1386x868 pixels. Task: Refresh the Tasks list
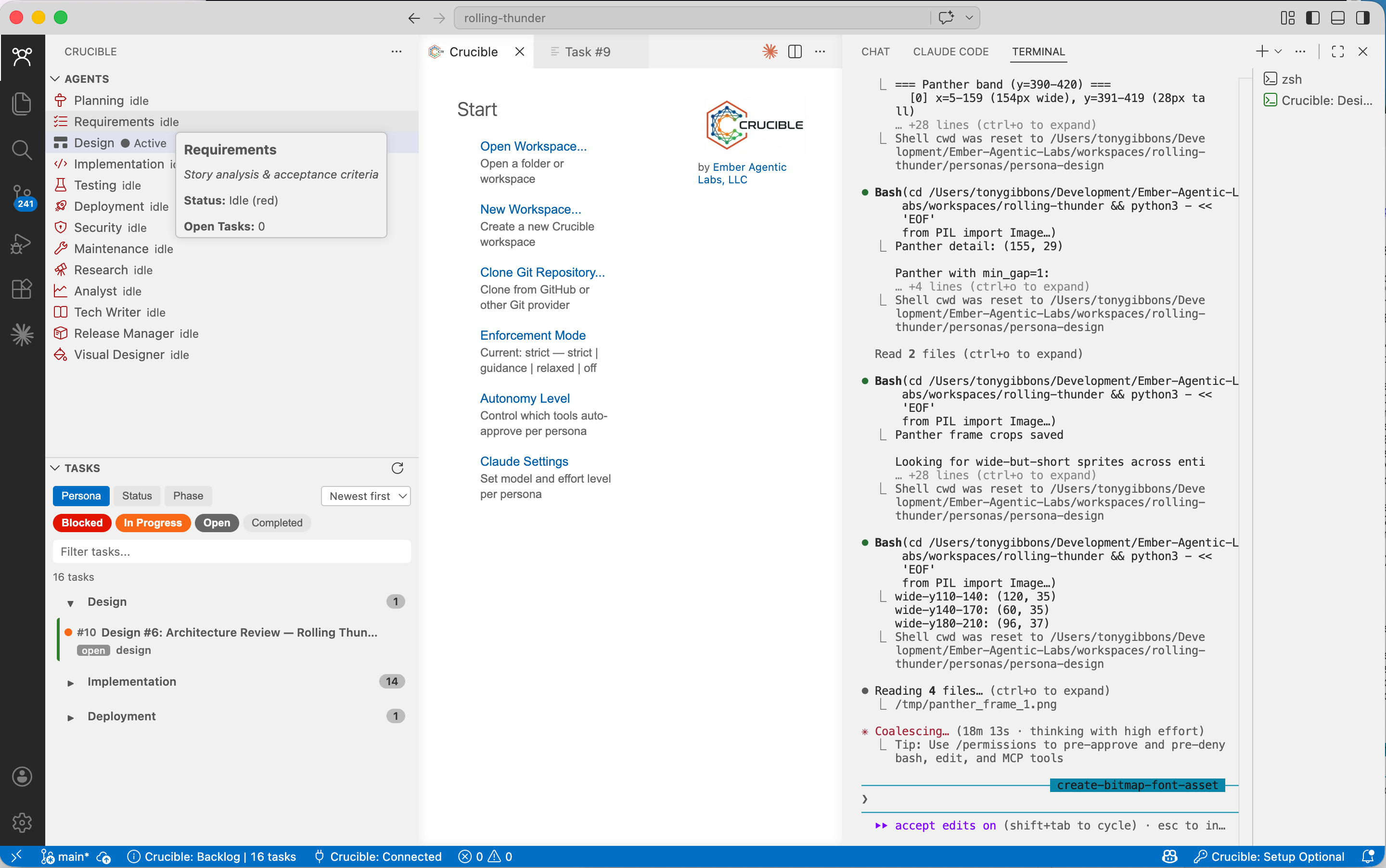point(397,467)
